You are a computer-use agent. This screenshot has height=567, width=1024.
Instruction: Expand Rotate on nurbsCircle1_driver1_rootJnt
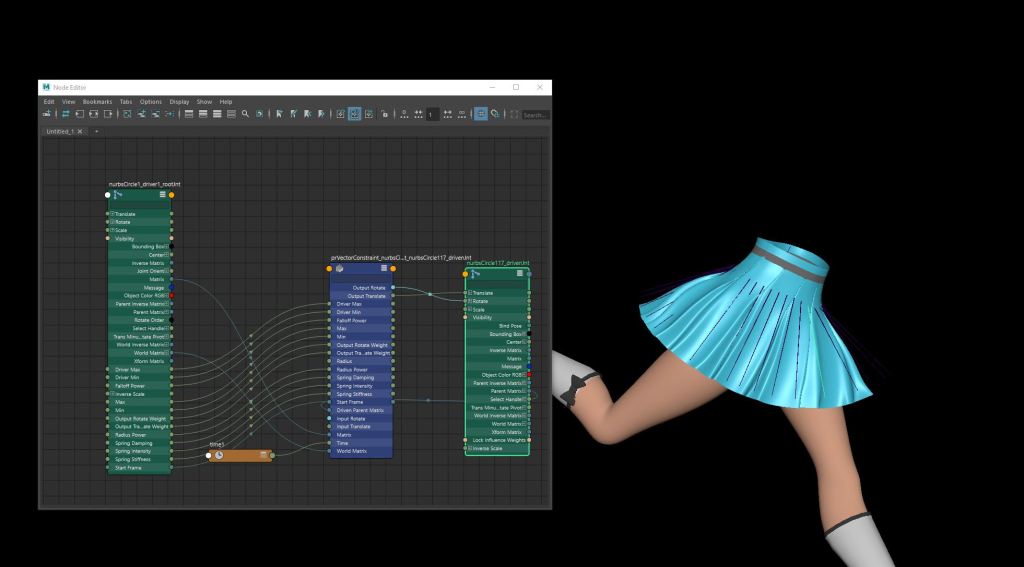(x=112, y=222)
